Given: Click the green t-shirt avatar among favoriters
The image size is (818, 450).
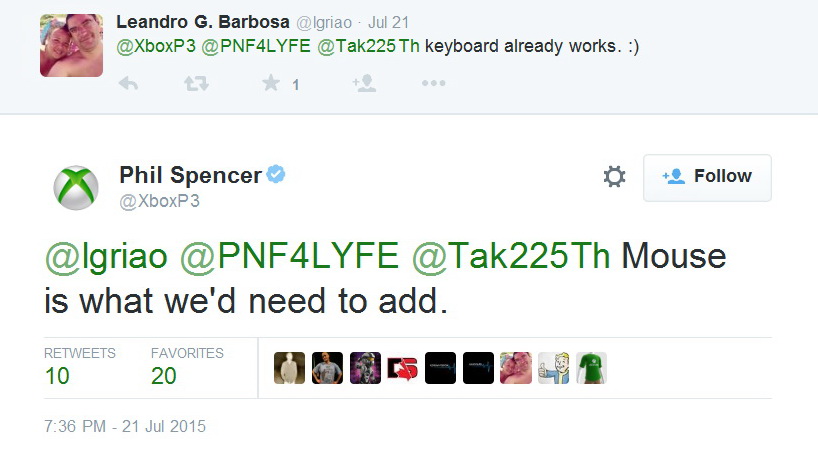Looking at the screenshot, I should click(591, 368).
